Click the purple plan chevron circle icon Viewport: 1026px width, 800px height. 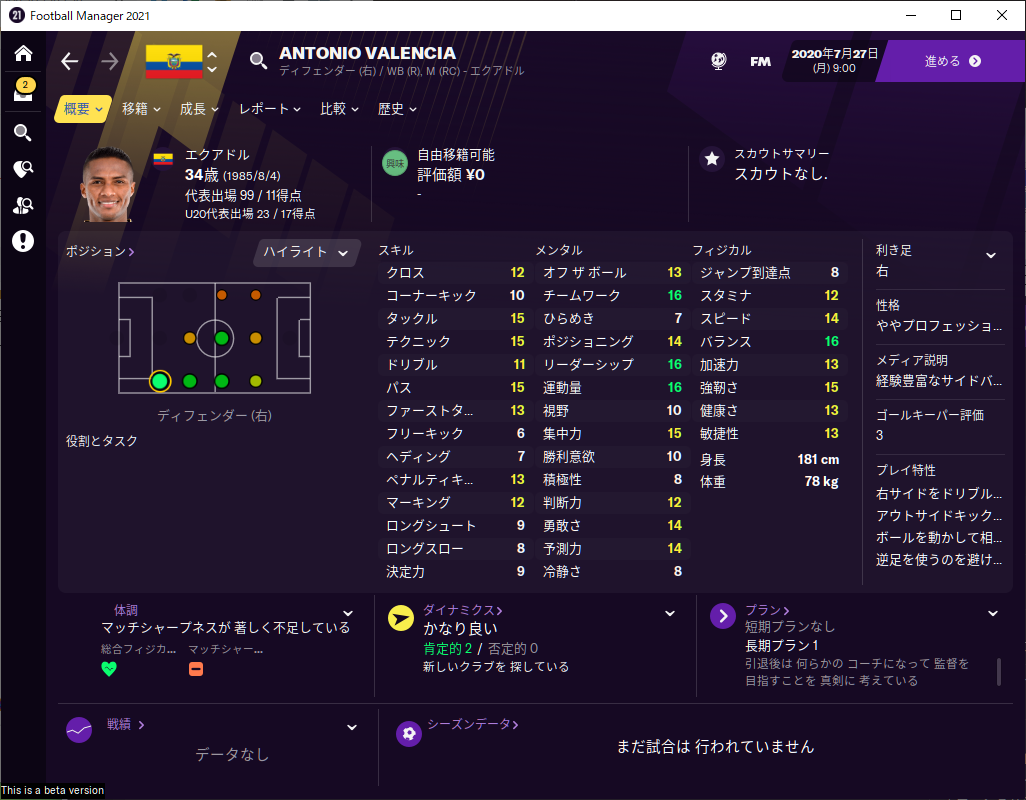pyautogui.click(x=723, y=616)
